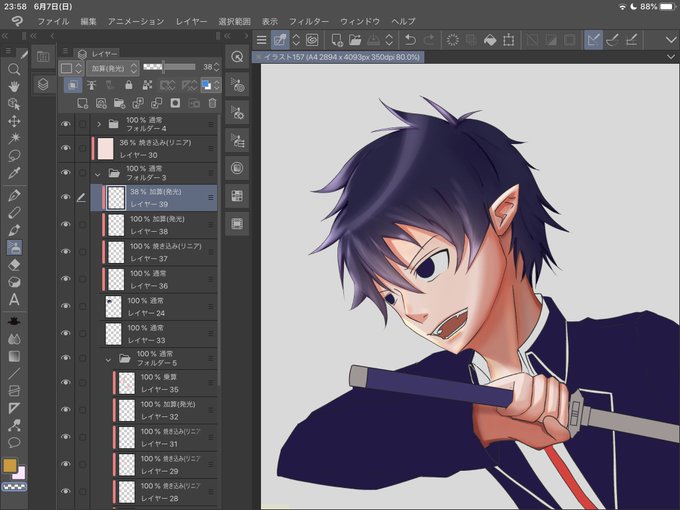The image size is (680, 510).
Task: Click the Create layer mask icon
Action: (x=175, y=103)
